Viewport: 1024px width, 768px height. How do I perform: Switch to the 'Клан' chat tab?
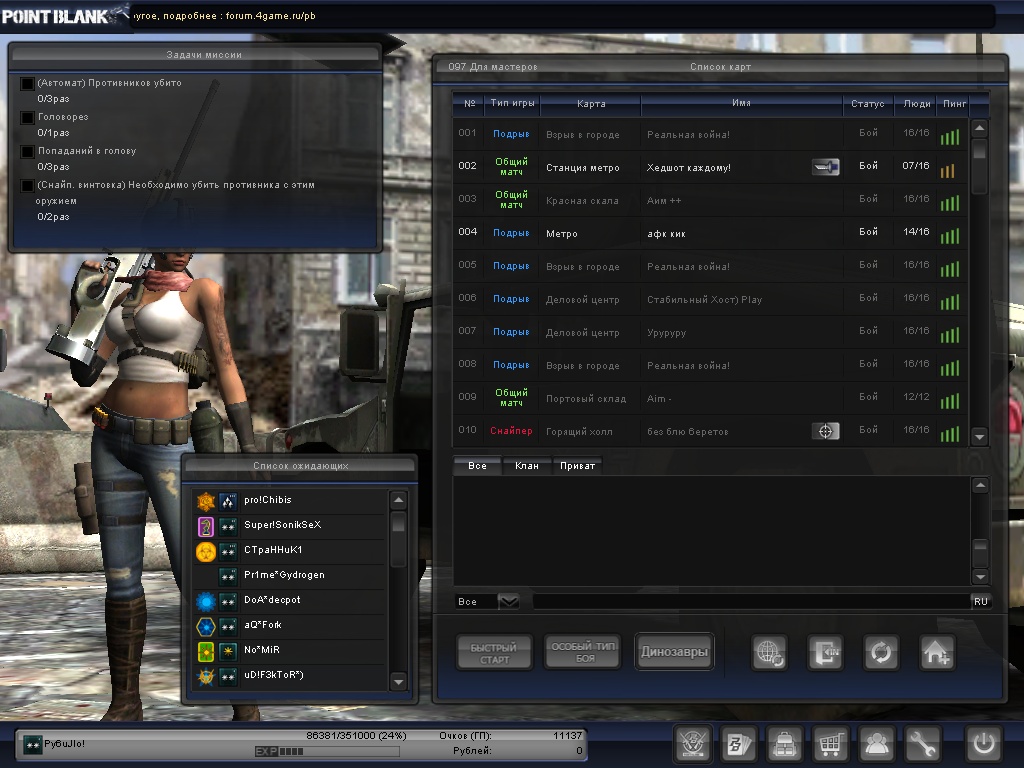click(526, 466)
